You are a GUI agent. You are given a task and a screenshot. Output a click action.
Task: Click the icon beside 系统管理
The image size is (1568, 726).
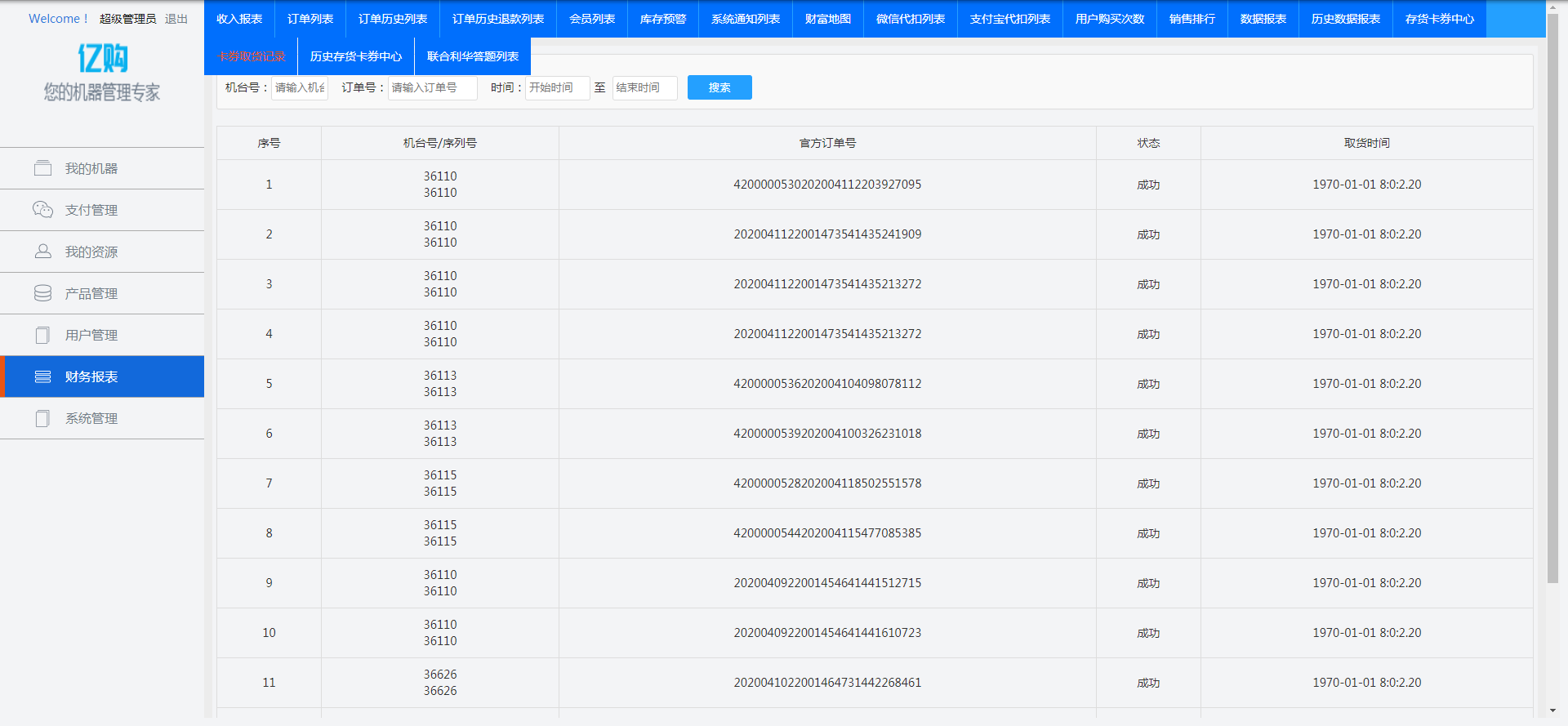point(42,418)
